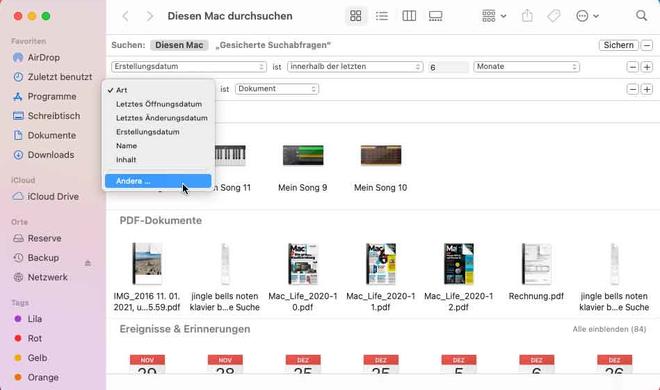Remove the Erstellungsdatum criteria row
660x390 pixels.
click(x=632, y=67)
